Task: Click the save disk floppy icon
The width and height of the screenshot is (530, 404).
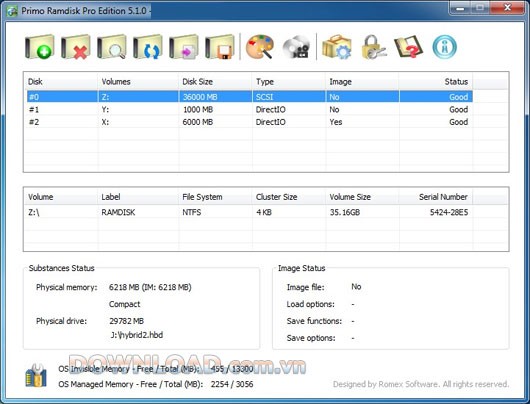Action: [220, 47]
